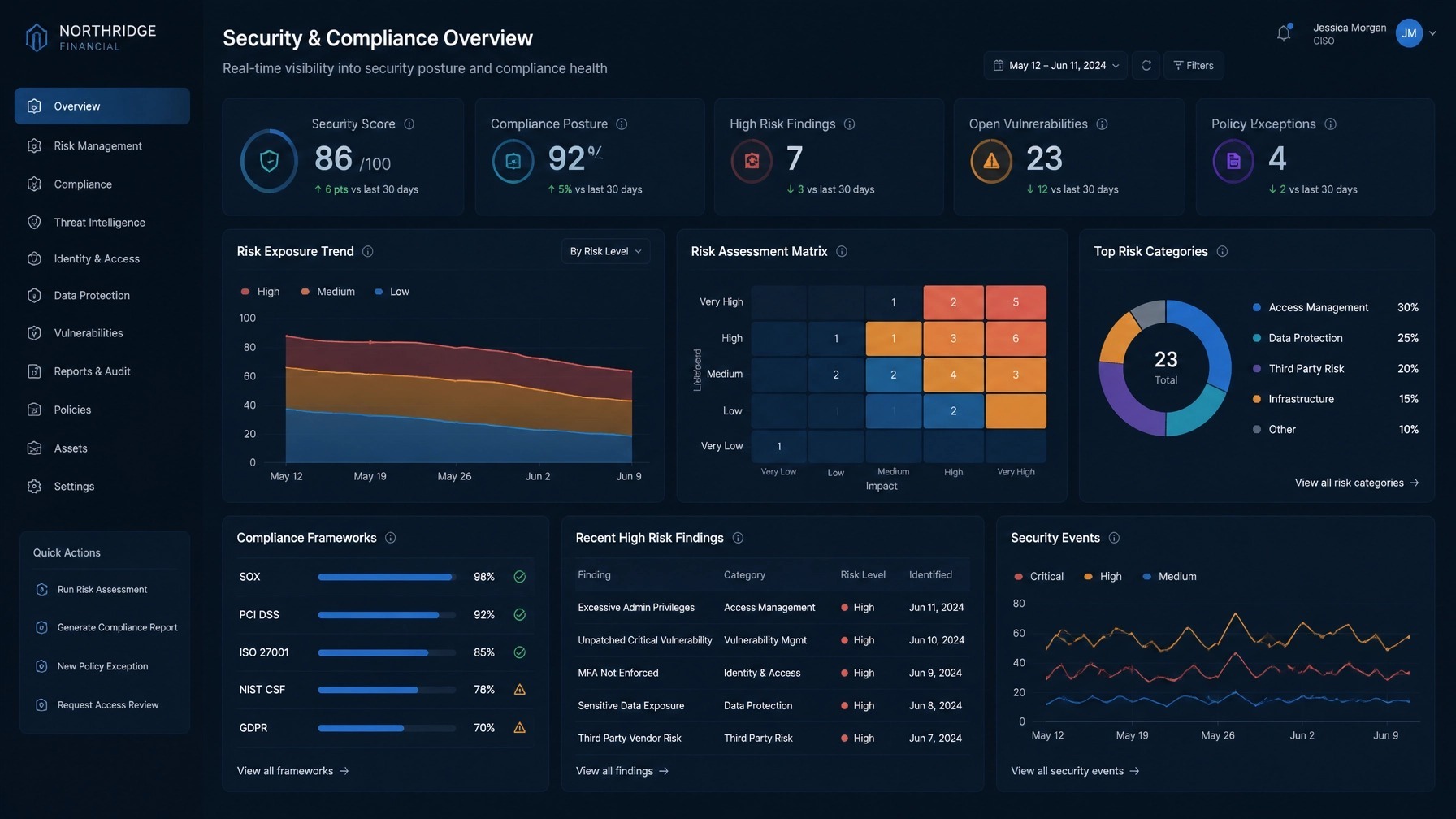The image size is (1456, 819).
Task: Click the Northridge Financial logo
Action: pyautogui.click(x=90, y=37)
